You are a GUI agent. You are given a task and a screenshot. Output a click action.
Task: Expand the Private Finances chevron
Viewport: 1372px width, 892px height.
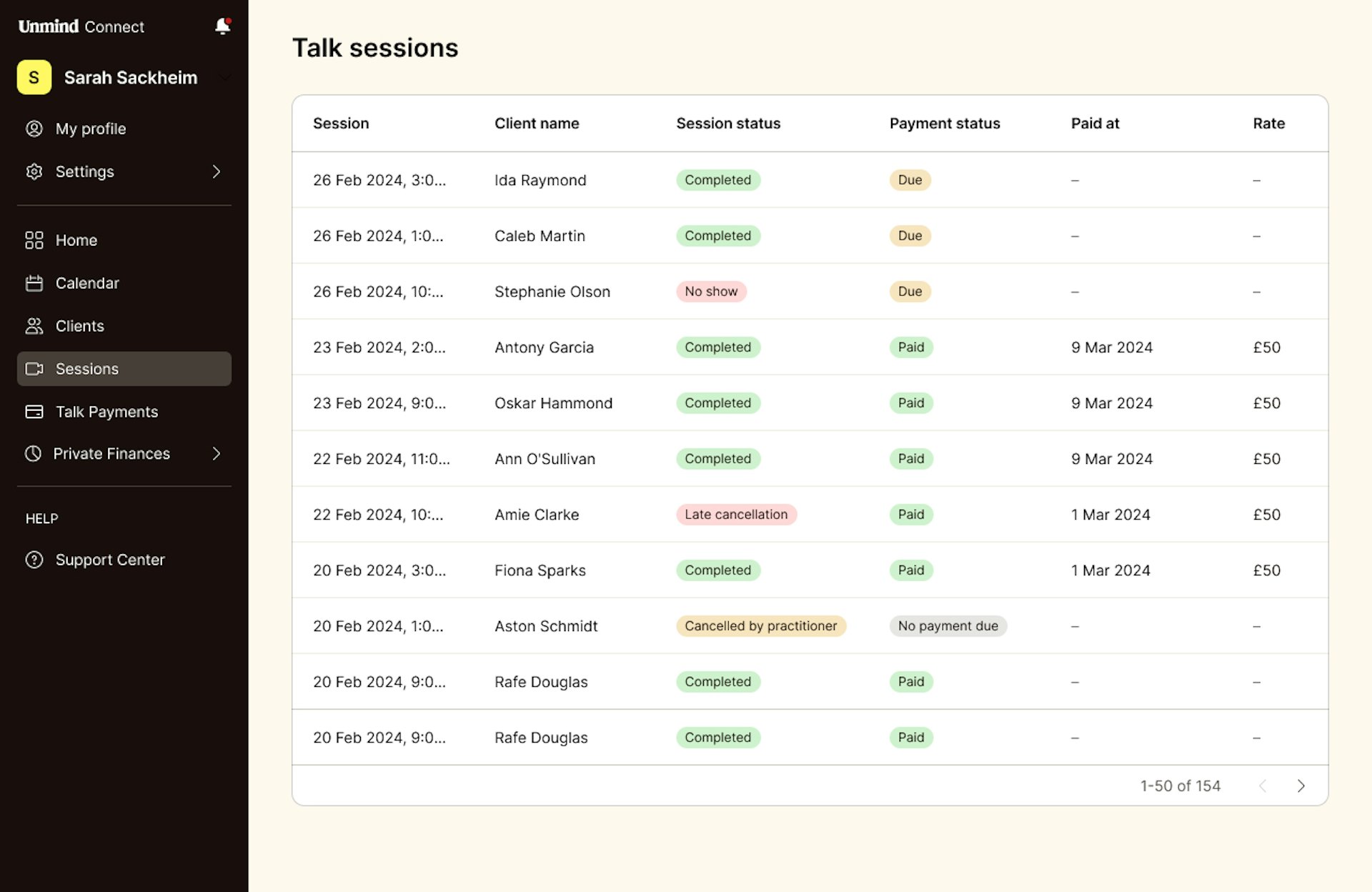(x=216, y=454)
